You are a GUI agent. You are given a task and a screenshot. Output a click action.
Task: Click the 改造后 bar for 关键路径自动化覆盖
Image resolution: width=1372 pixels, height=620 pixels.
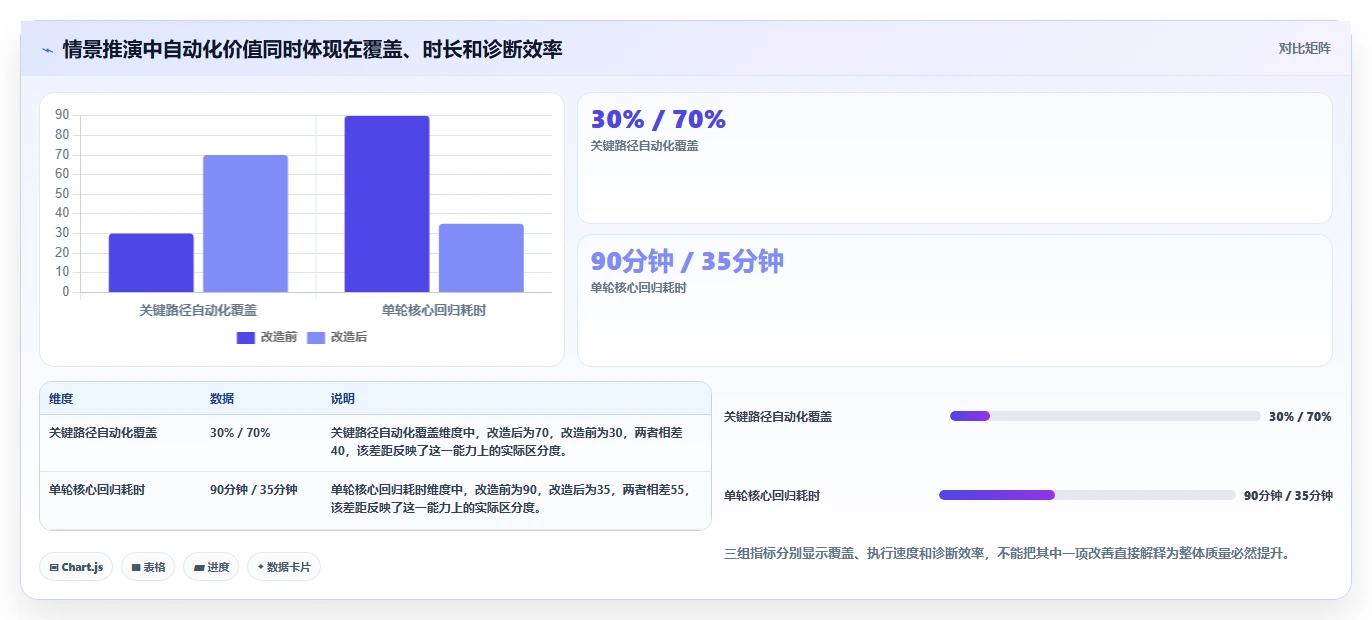(x=245, y=224)
